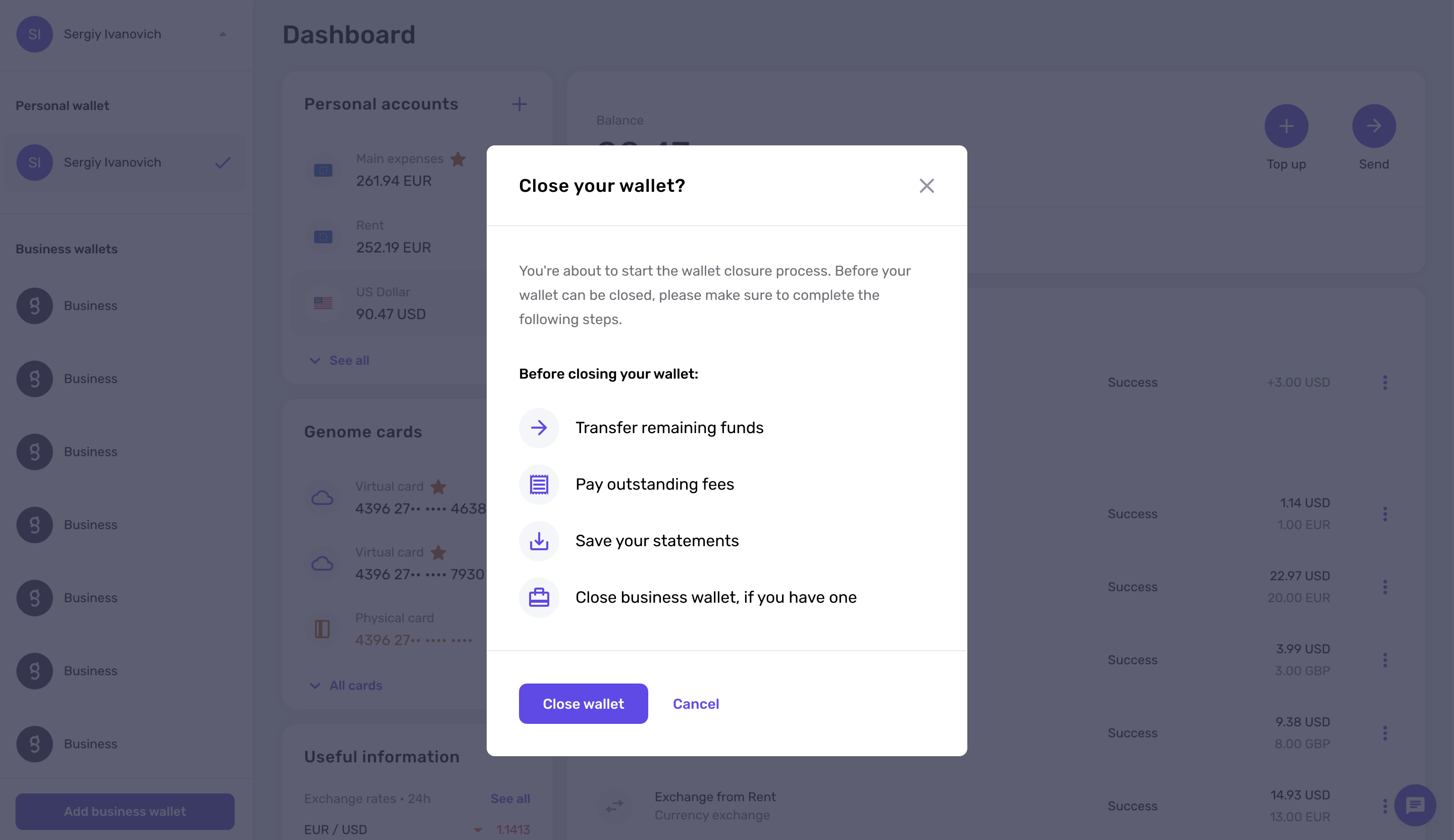This screenshot has width=1454, height=840.
Task: Cancel the wallet closure
Action: pyautogui.click(x=695, y=703)
